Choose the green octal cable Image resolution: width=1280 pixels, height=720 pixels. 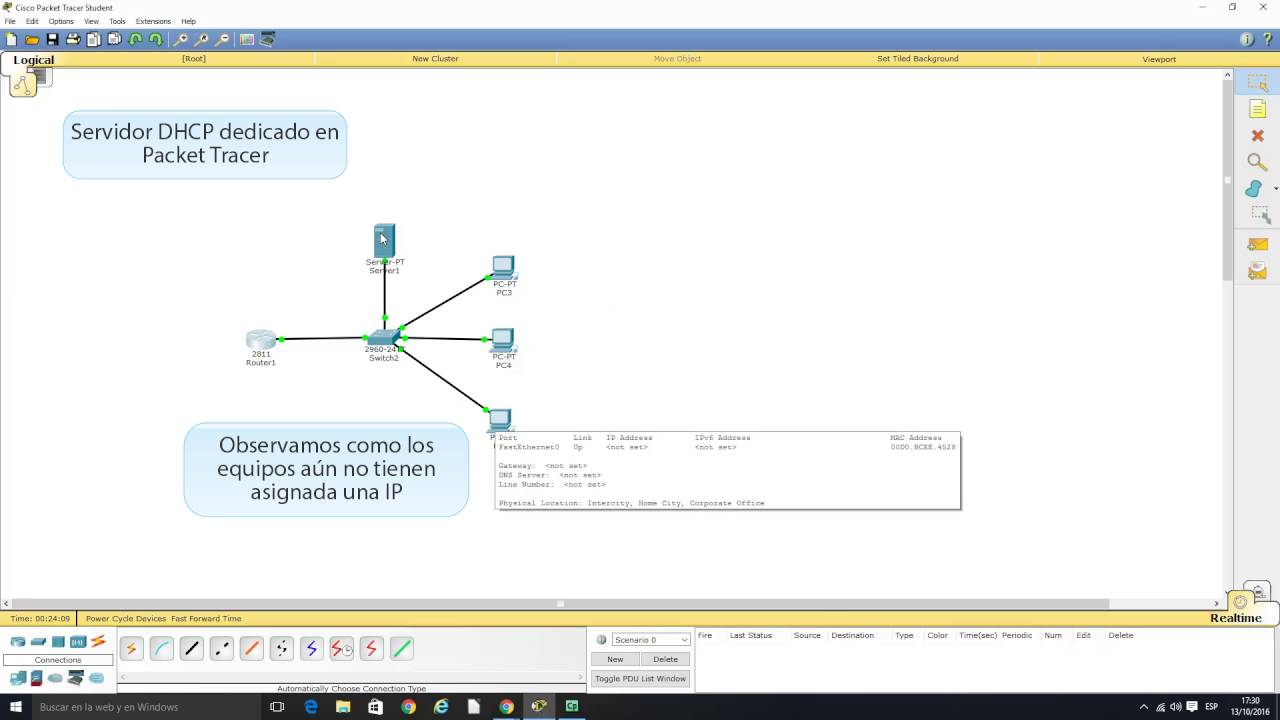click(x=401, y=649)
